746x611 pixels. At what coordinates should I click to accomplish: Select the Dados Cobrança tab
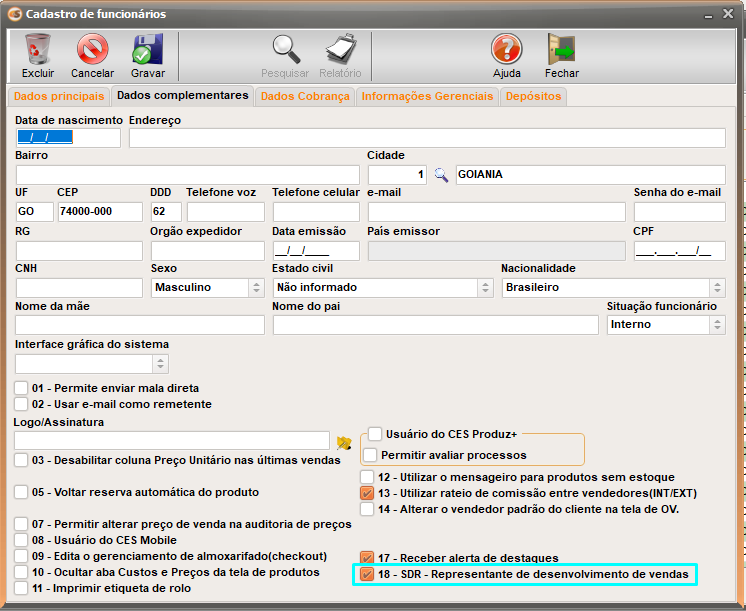tap(305, 96)
